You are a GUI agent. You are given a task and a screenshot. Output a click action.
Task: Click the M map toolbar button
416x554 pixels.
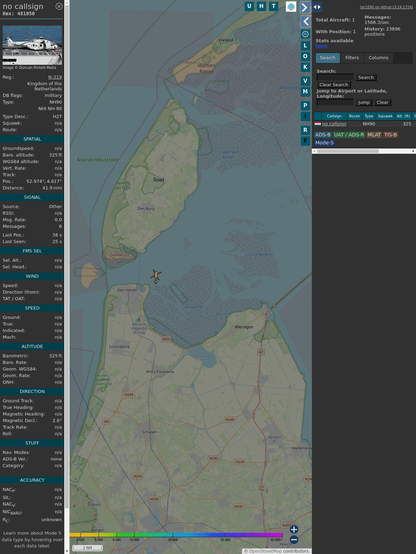point(305,92)
